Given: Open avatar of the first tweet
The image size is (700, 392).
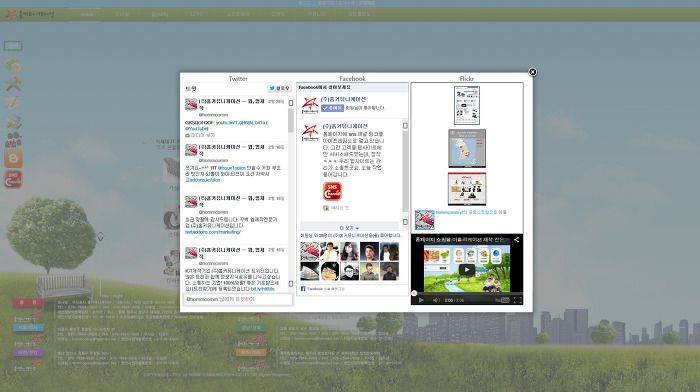Looking at the screenshot, I should click(191, 104).
